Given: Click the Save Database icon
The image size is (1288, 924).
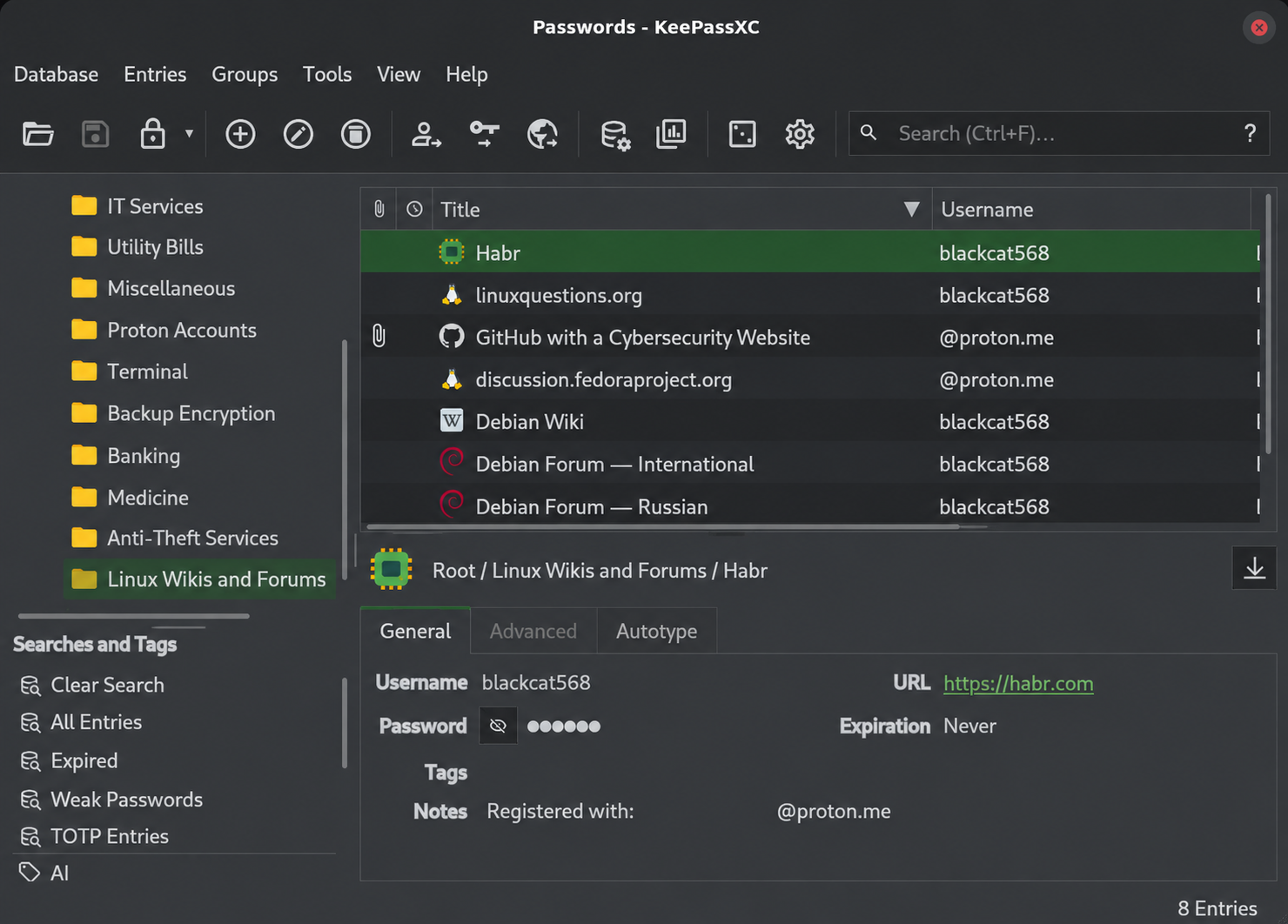Looking at the screenshot, I should coord(95,134).
